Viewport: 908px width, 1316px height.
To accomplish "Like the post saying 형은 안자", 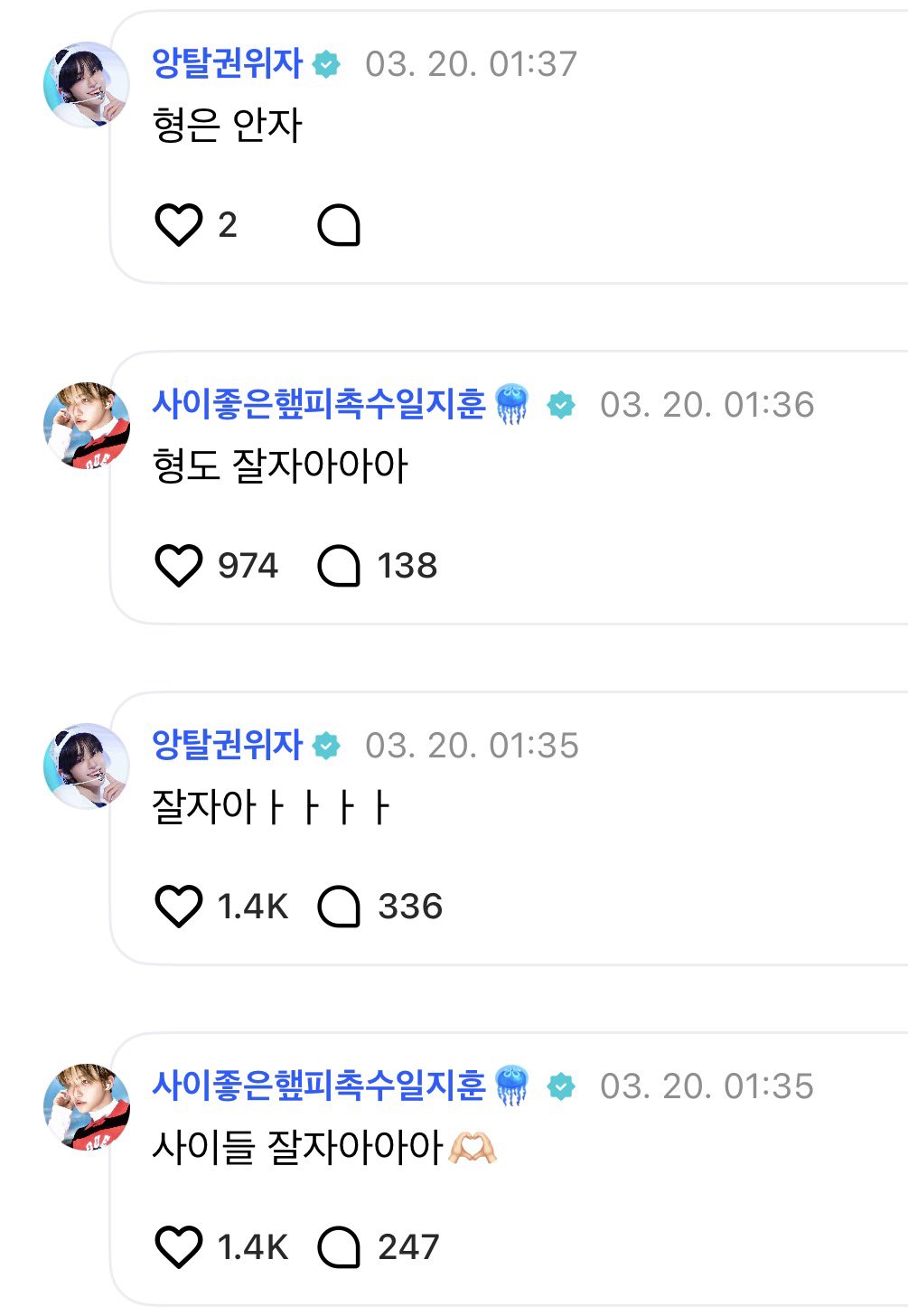I will point(178,225).
